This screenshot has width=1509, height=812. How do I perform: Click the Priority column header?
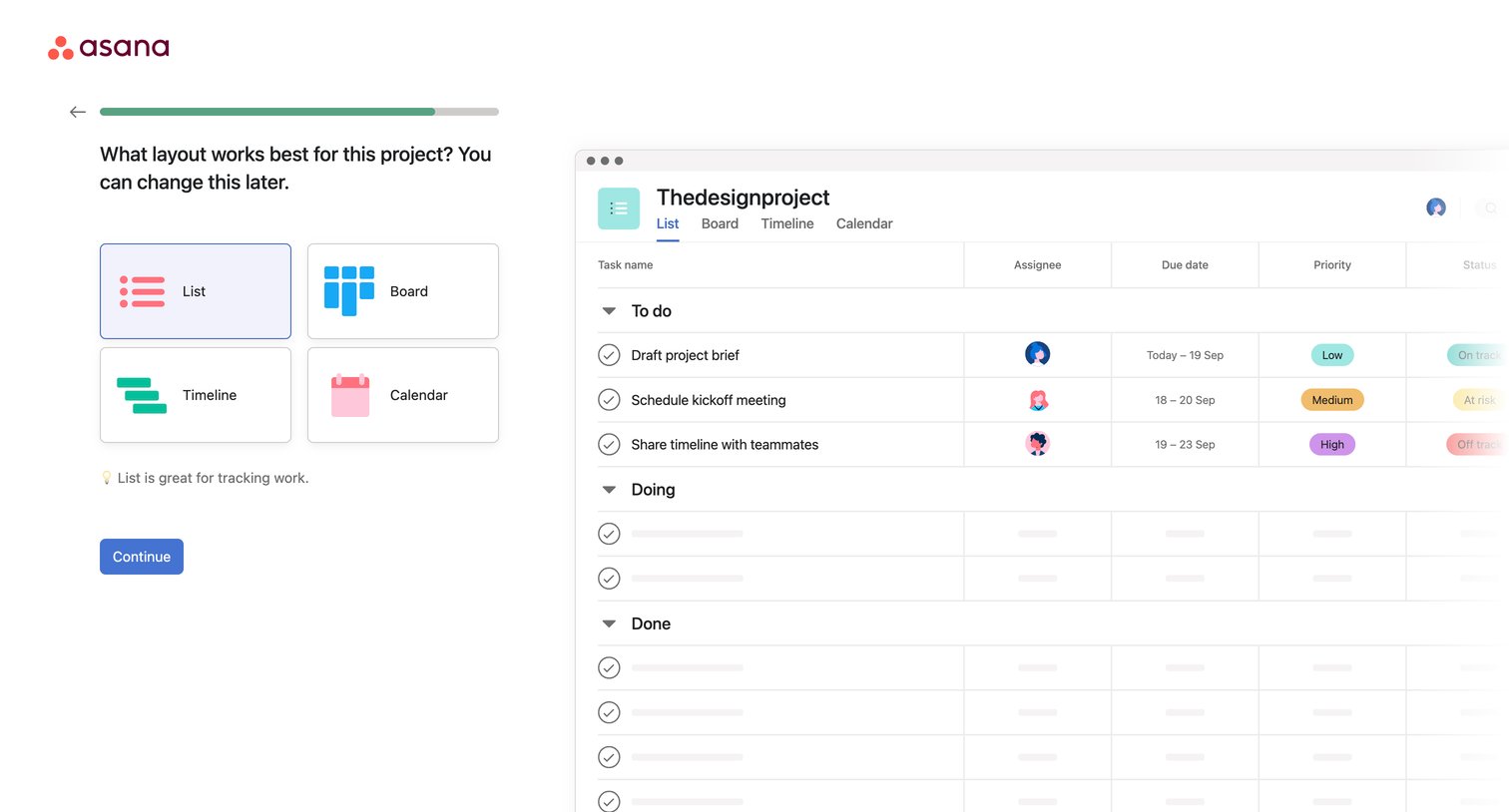click(x=1332, y=265)
